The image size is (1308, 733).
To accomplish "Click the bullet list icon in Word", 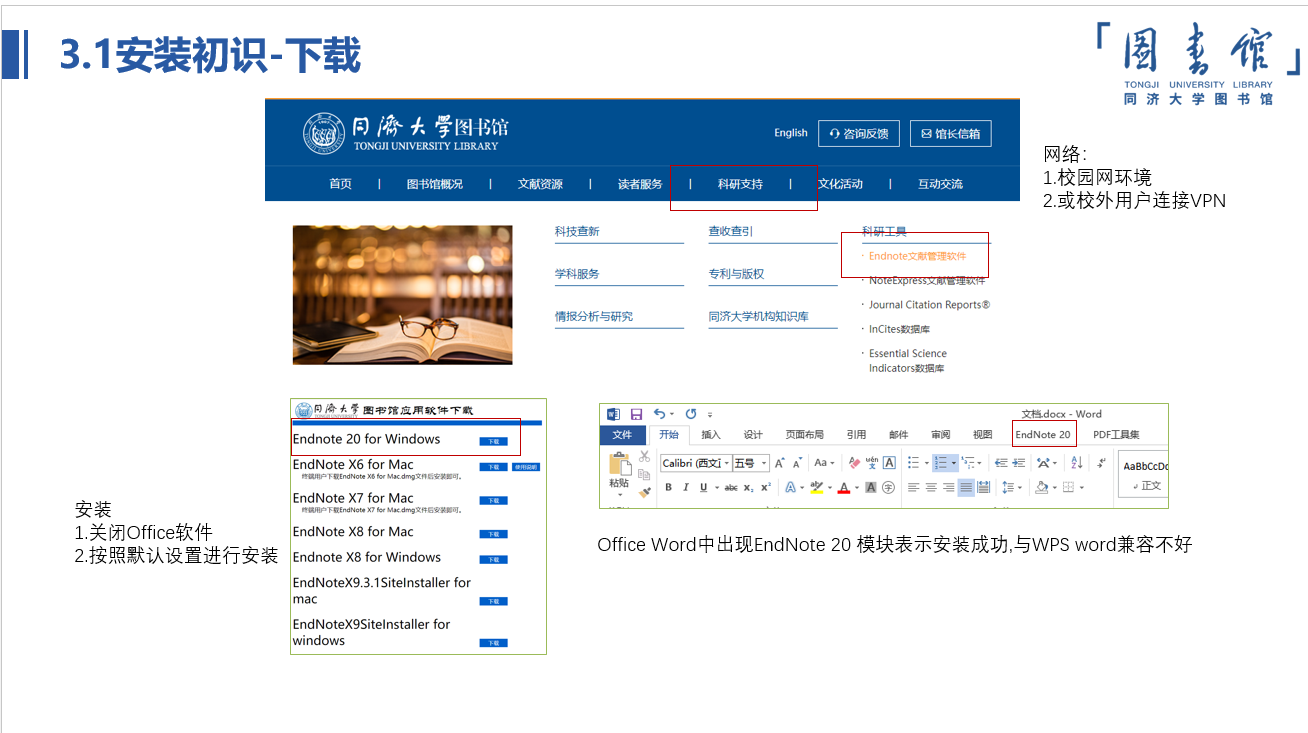I will tap(913, 462).
